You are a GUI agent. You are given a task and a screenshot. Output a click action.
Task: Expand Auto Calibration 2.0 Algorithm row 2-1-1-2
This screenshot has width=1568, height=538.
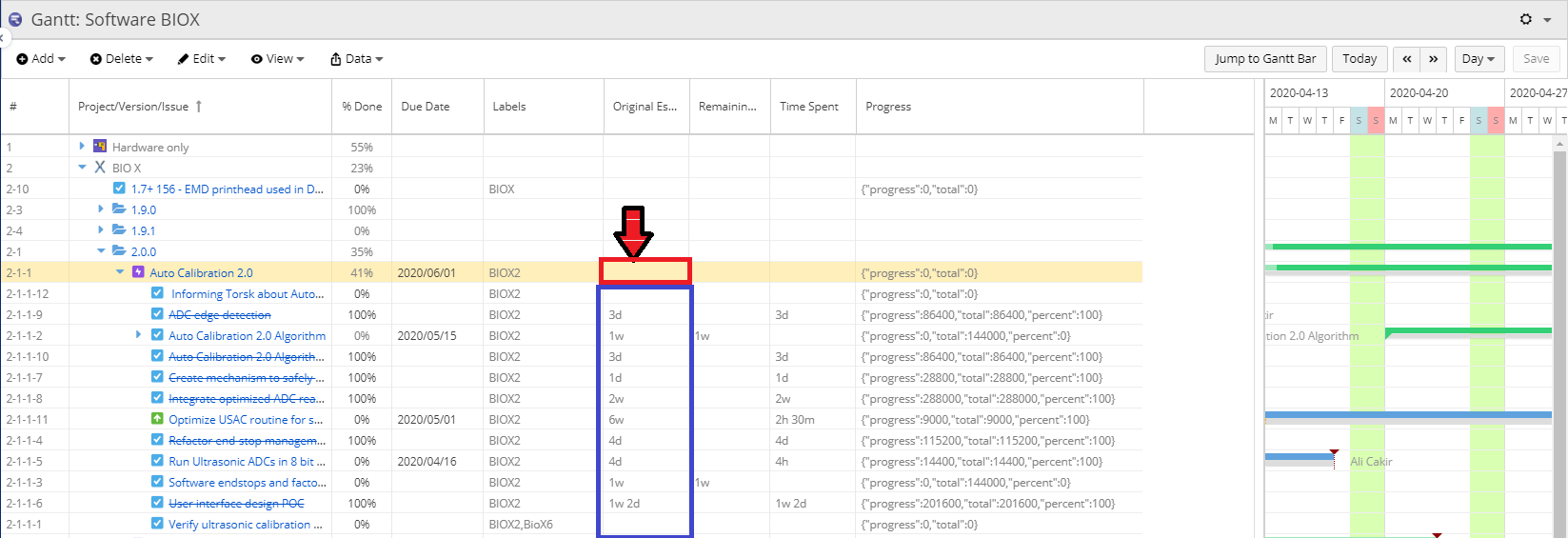point(138,335)
